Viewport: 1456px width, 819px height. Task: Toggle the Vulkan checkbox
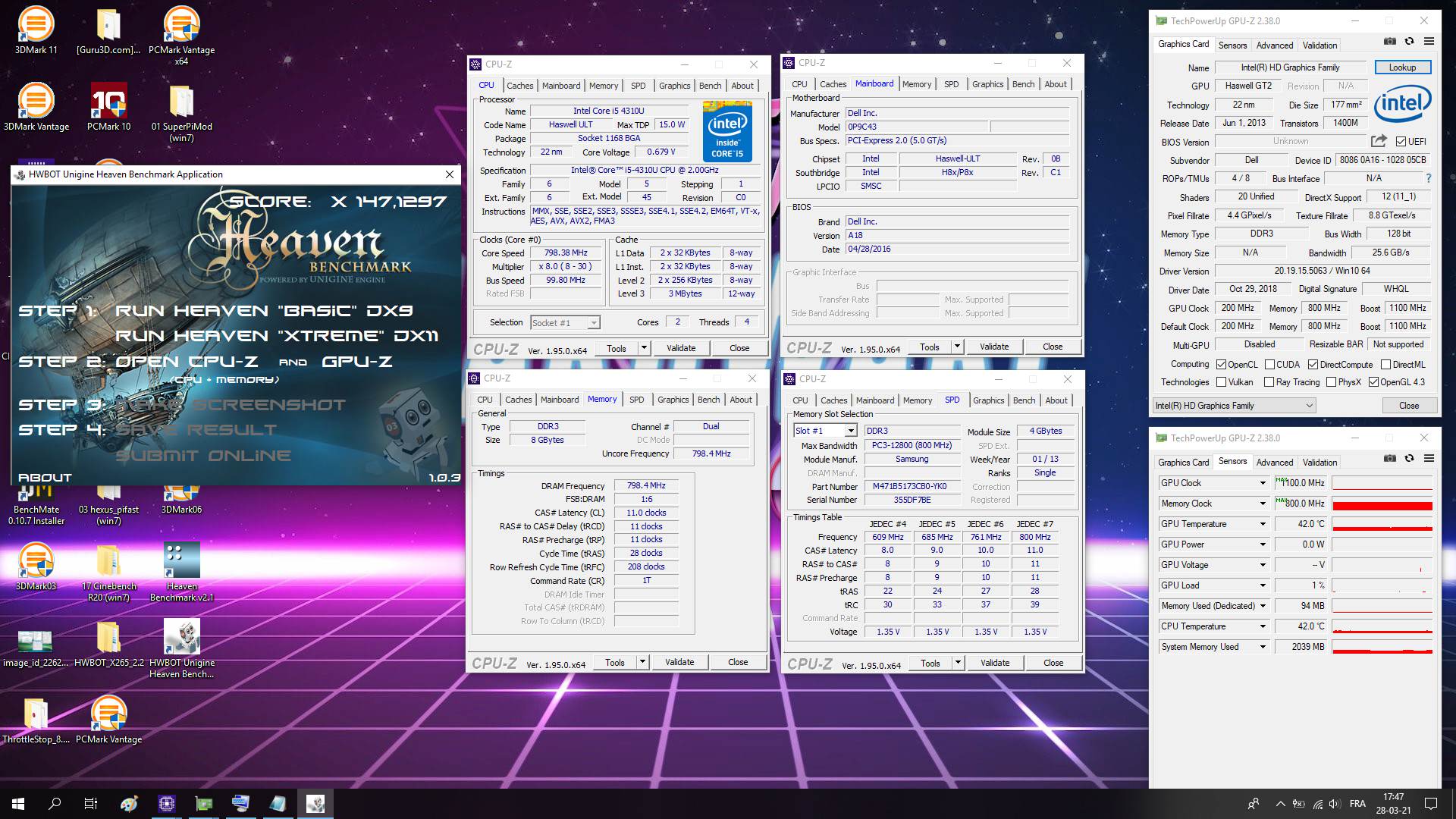click(x=1221, y=382)
